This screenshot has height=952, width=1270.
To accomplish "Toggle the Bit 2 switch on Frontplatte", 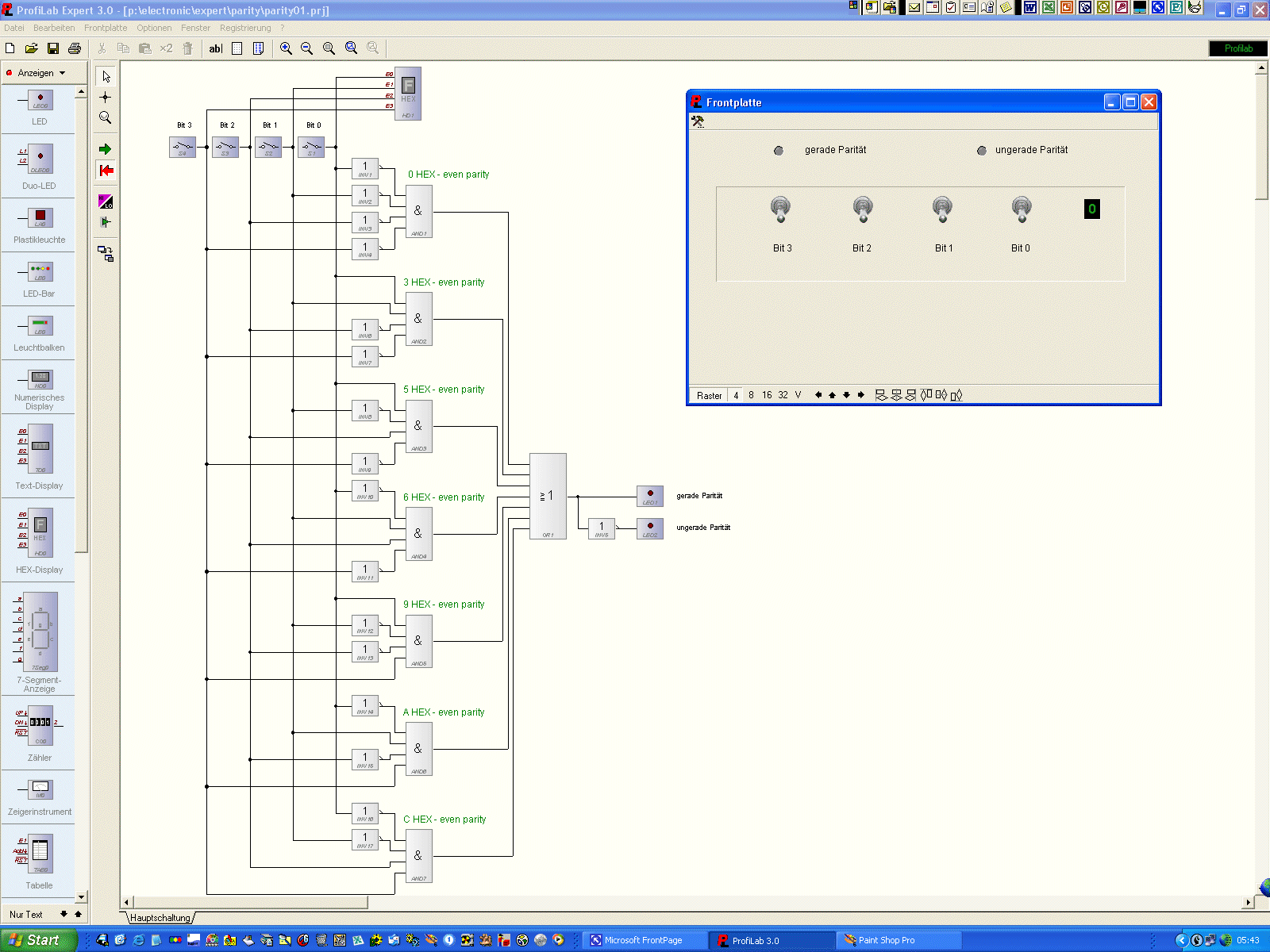I will click(863, 209).
